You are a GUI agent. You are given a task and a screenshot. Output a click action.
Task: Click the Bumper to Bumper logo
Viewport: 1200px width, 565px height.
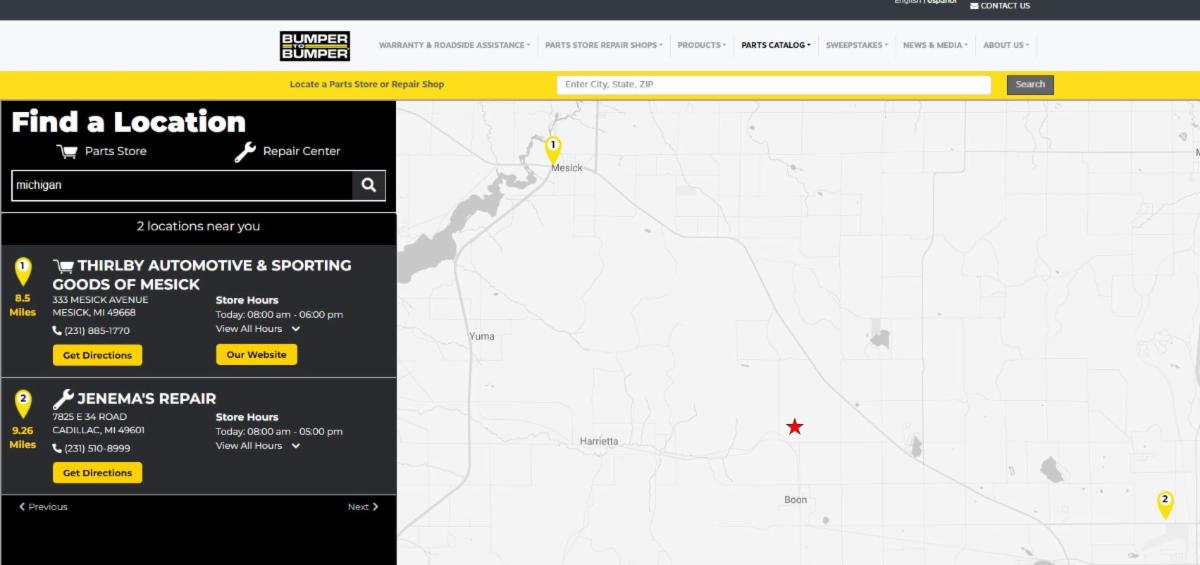point(314,45)
